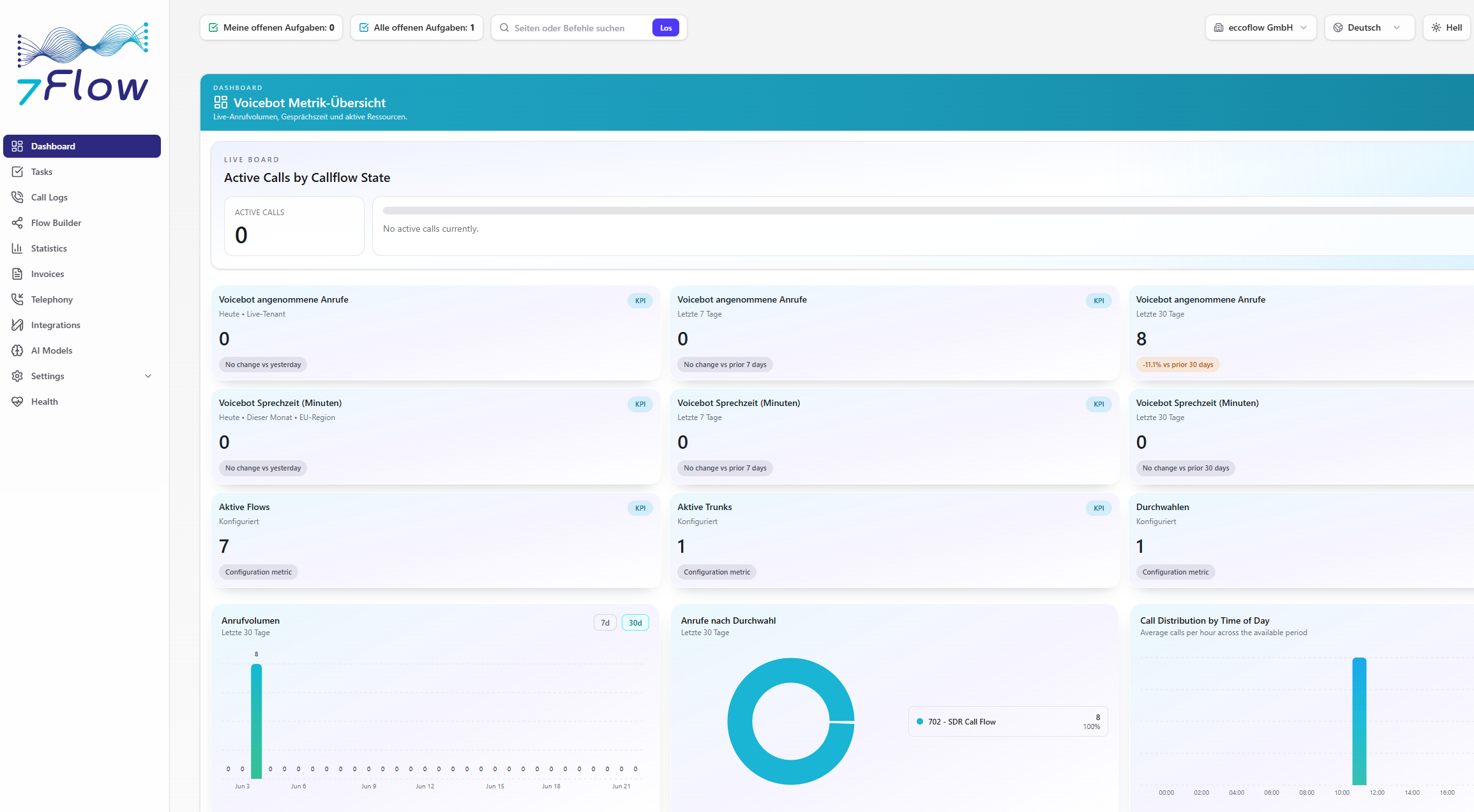Click Configuration metric badge under Aktive Trunks

pos(717,572)
